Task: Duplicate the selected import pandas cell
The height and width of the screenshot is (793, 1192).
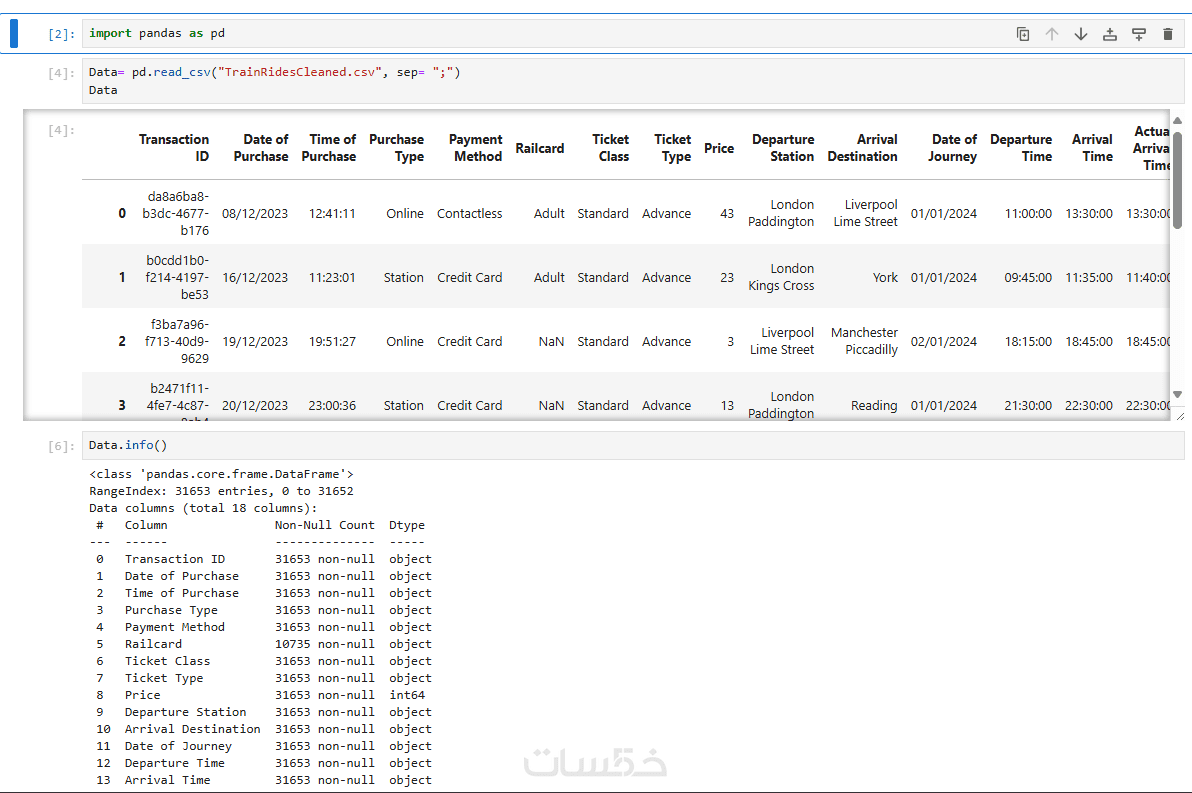Action: point(1023,34)
